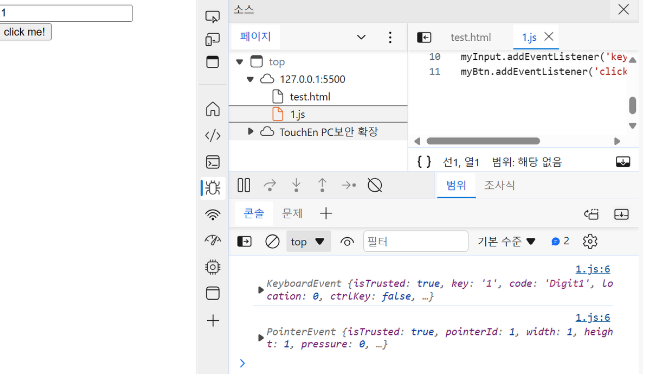Open the navigator more options menu
This screenshot has height=390, width=646.
(x=390, y=37)
